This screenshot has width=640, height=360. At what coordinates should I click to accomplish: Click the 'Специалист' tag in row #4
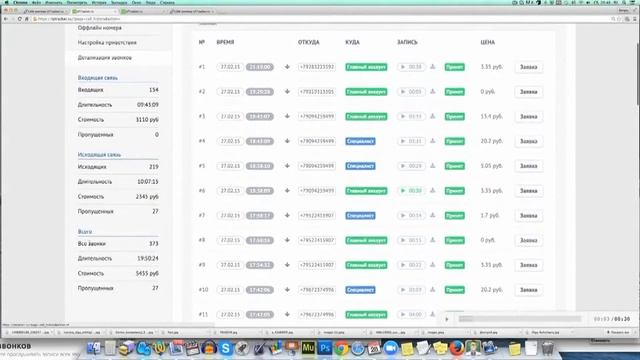pyautogui.click(x=360, y=141)
